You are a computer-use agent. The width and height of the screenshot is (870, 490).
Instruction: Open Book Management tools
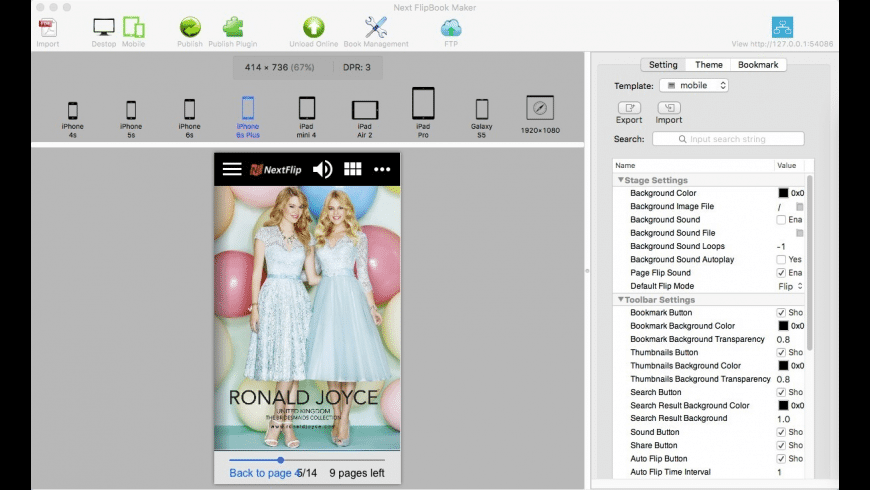point(376,28)
